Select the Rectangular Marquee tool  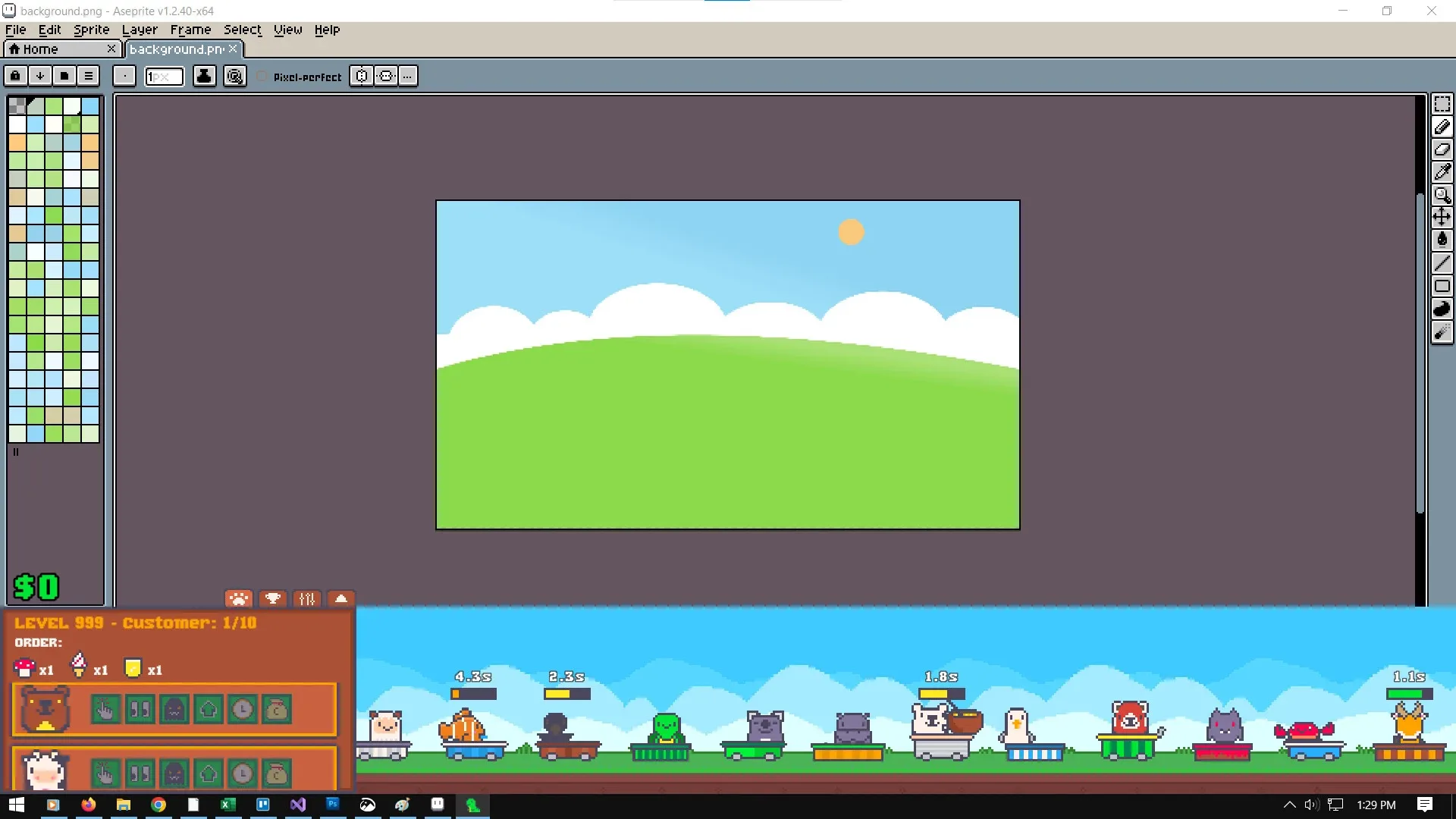(1442, 104)
